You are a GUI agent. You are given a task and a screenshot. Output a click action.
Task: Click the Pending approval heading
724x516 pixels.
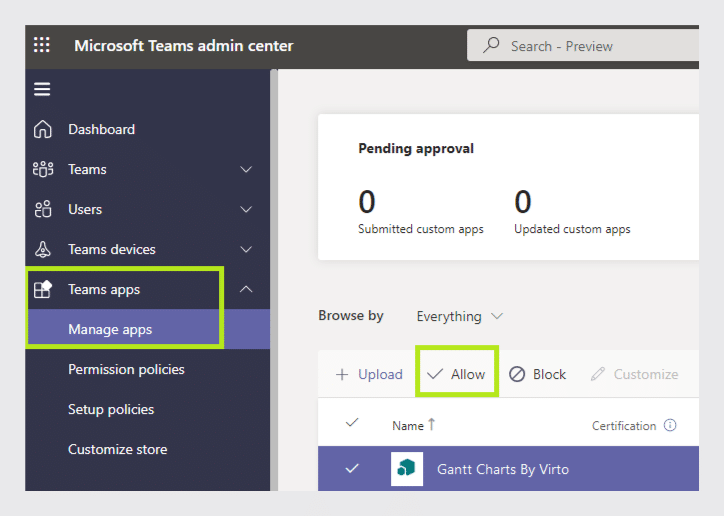(416, 149)
